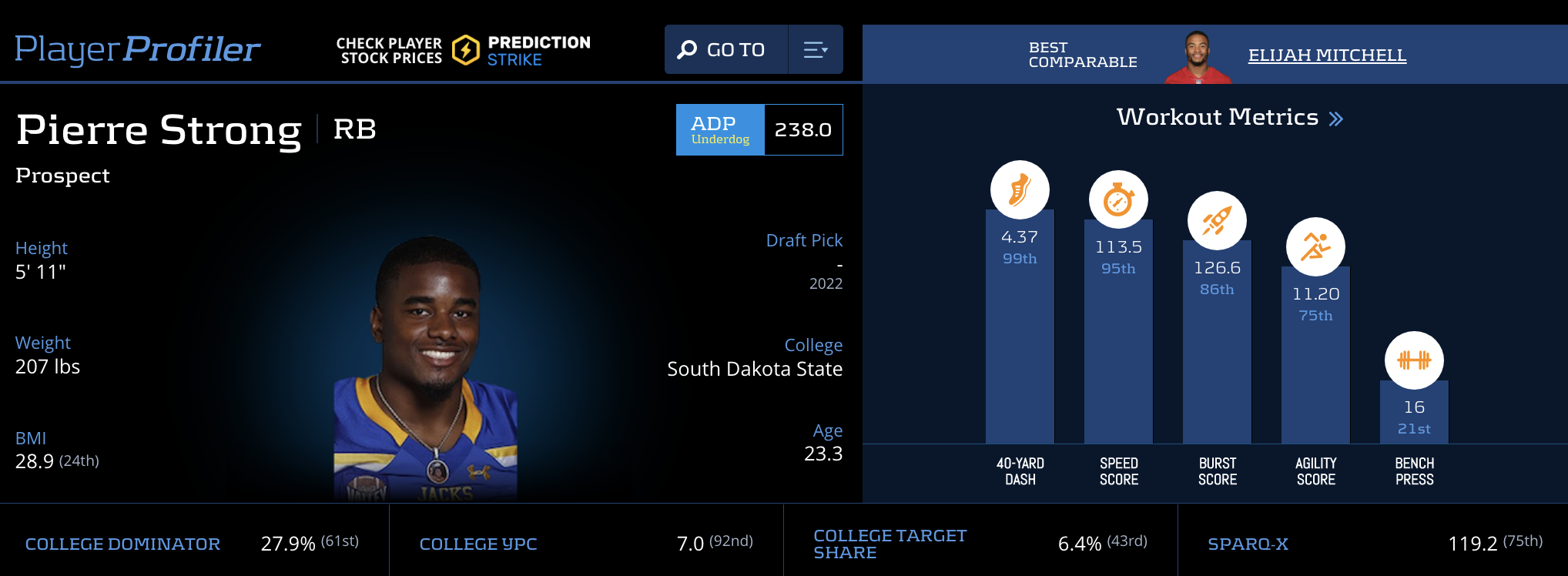The width and height of the screenshot is (1568, 576).
Task: Open the College Target Share metric
Action: click(x=890, y=544)
